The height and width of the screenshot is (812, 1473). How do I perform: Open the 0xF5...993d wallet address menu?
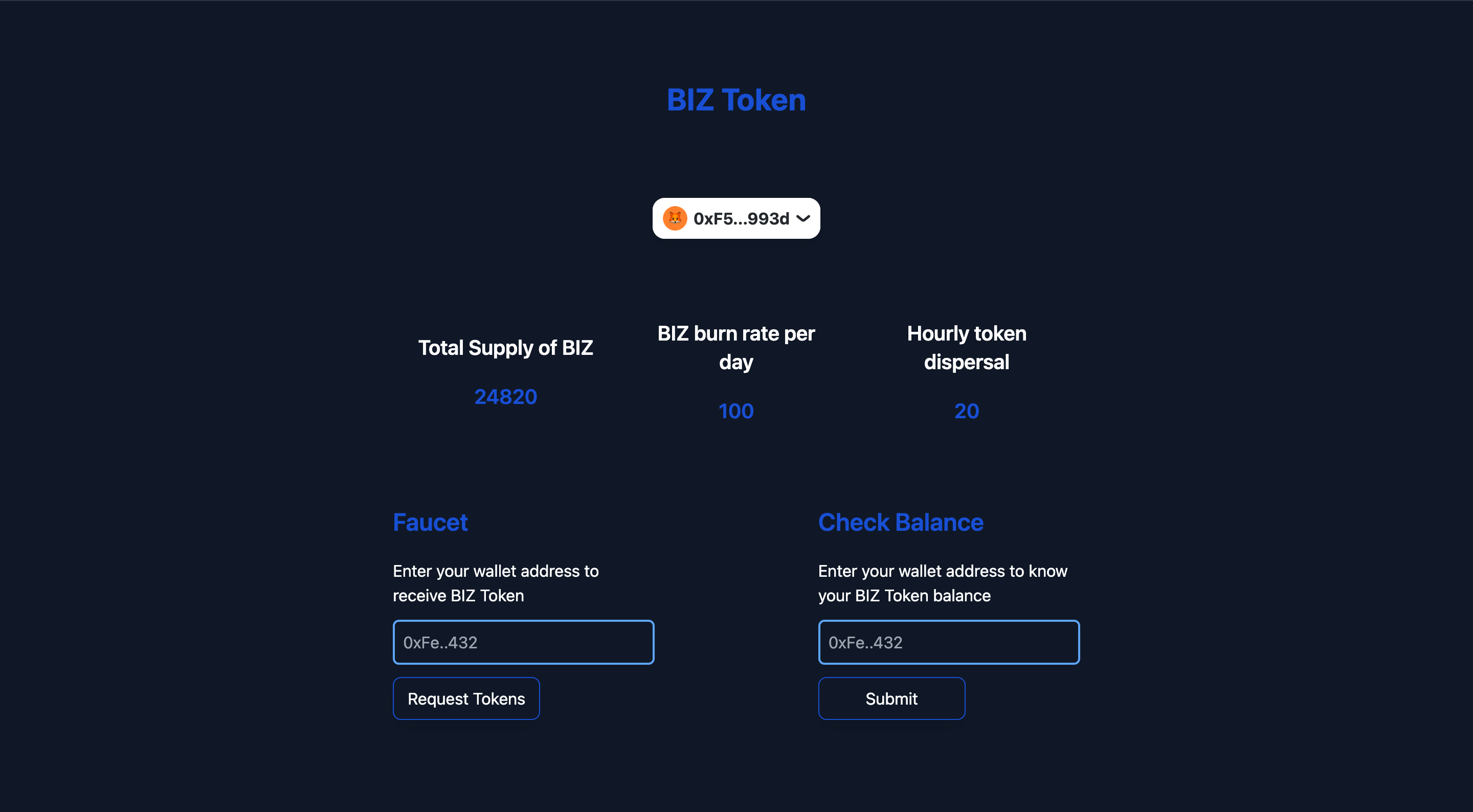tap(736, 218)
